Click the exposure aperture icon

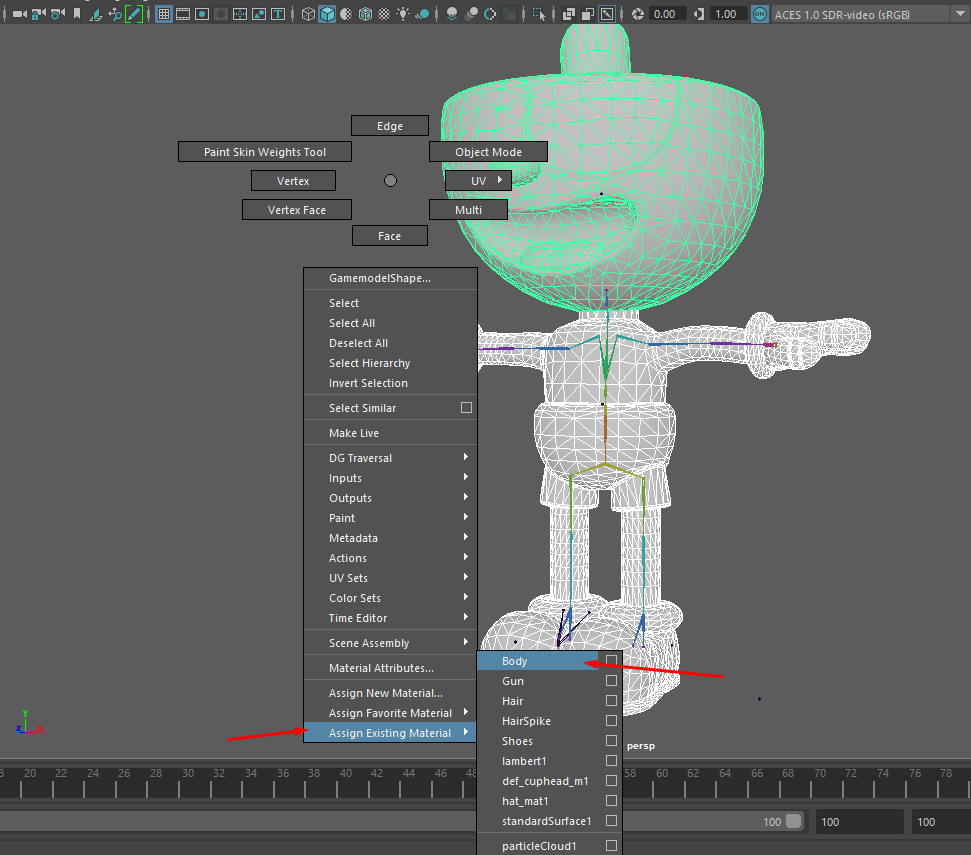(x=638, y=14)
